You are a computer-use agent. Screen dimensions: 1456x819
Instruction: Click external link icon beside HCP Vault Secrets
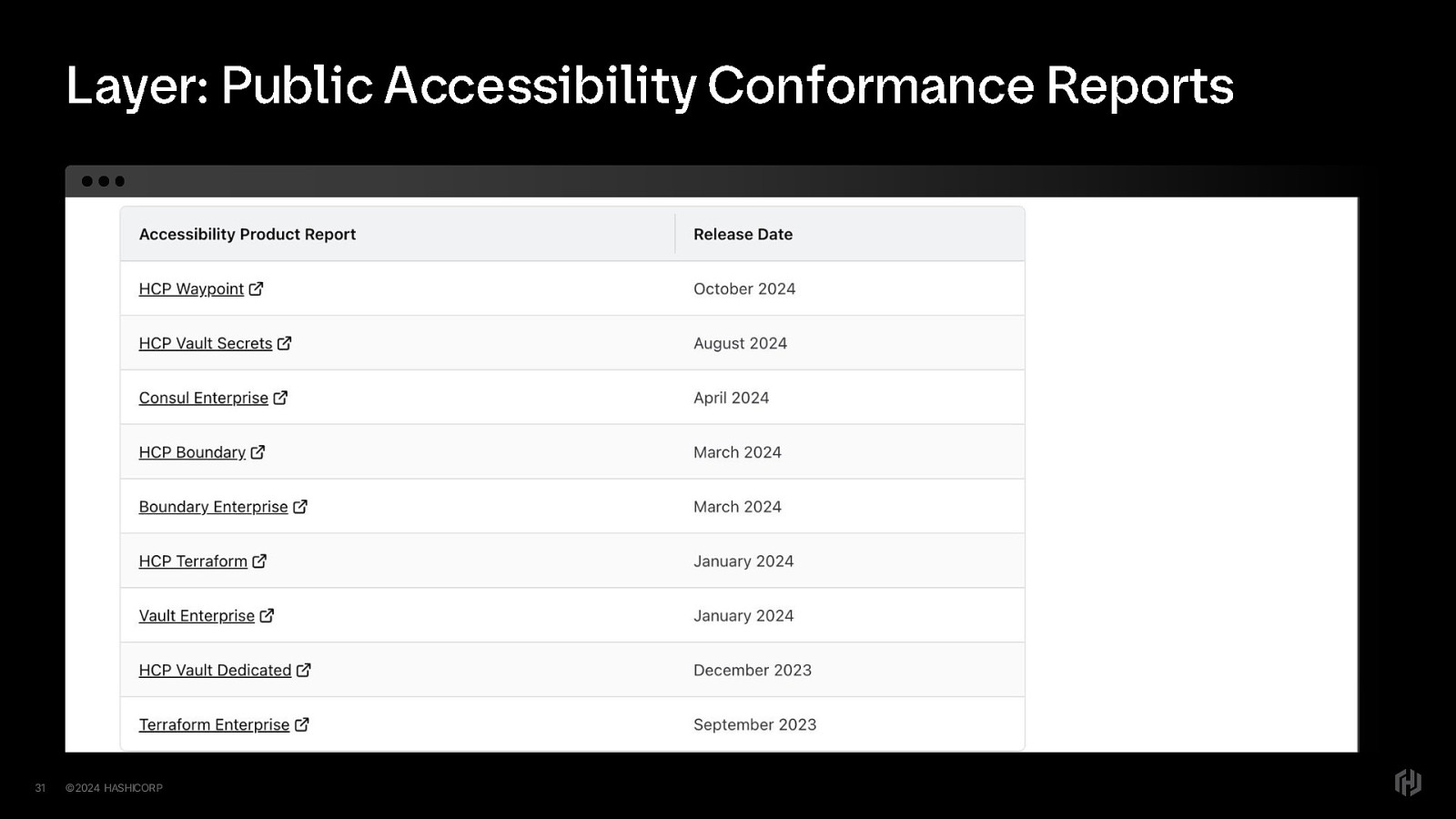285,343
